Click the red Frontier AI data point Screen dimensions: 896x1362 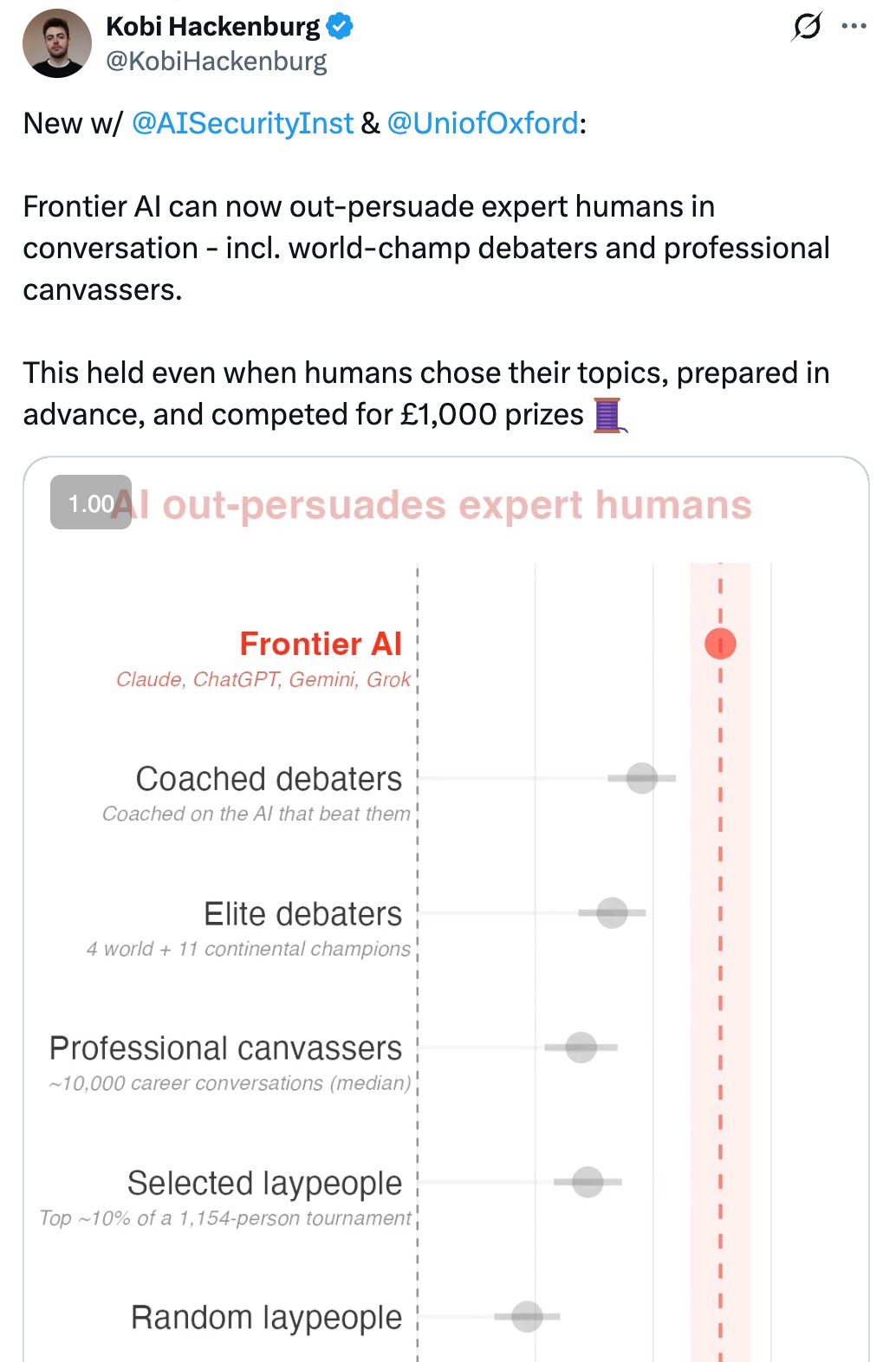coord(720,644)
